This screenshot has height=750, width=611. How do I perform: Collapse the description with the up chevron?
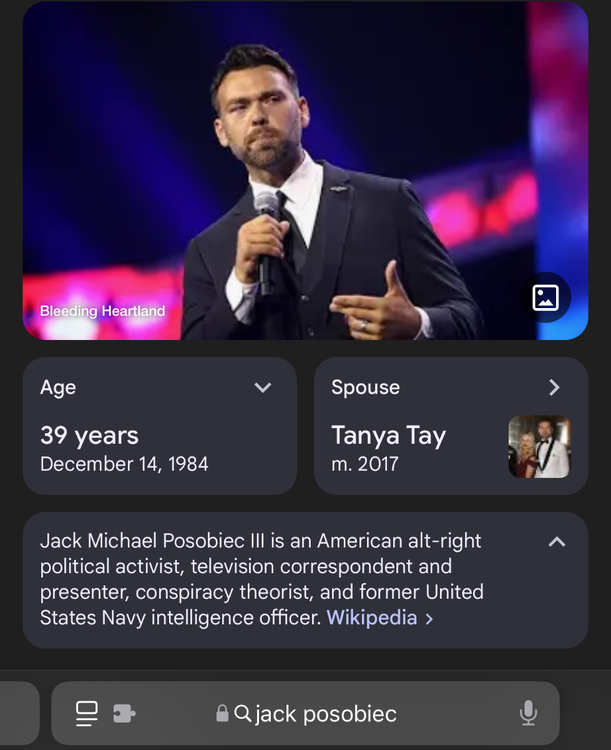point(557,542)
